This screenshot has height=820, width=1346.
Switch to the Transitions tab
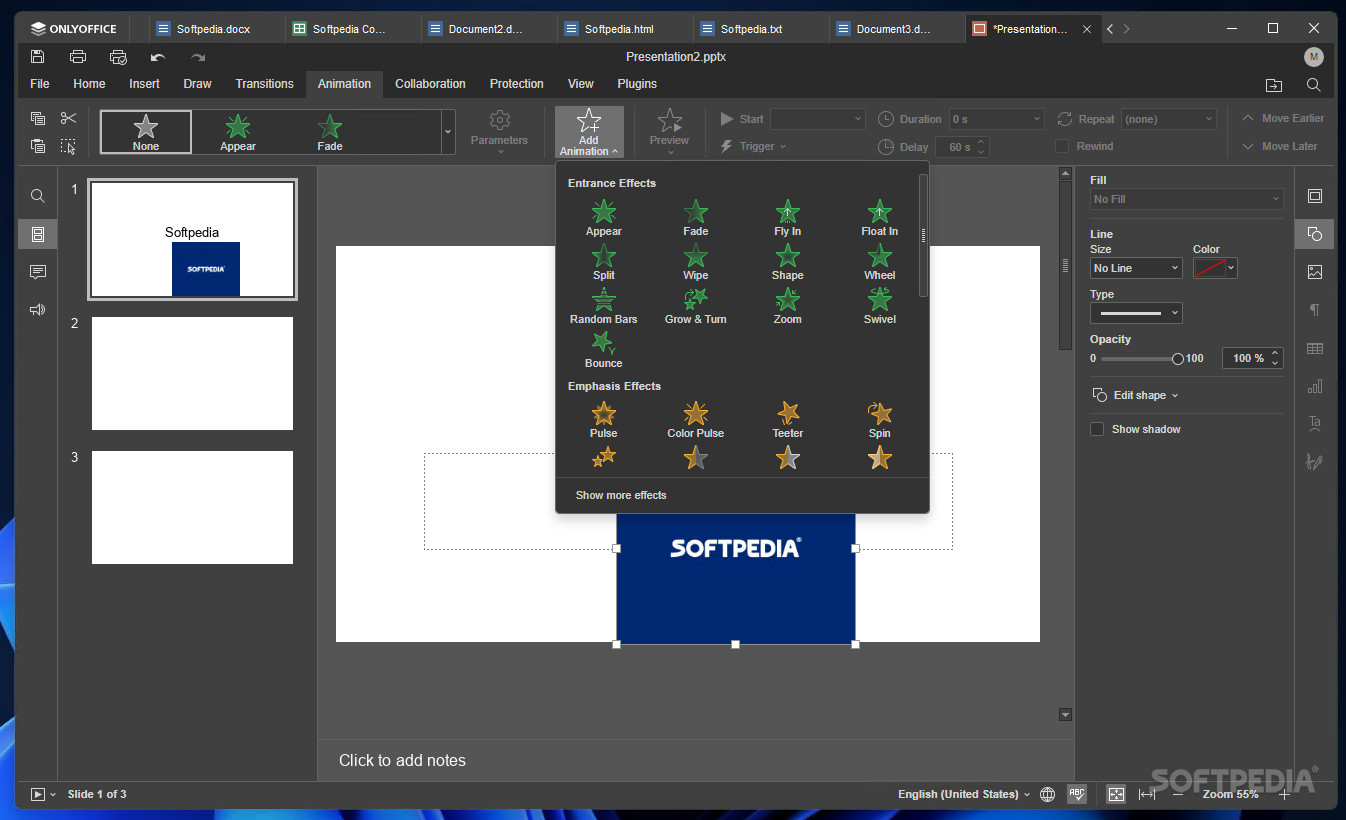(x=265, y=84)
